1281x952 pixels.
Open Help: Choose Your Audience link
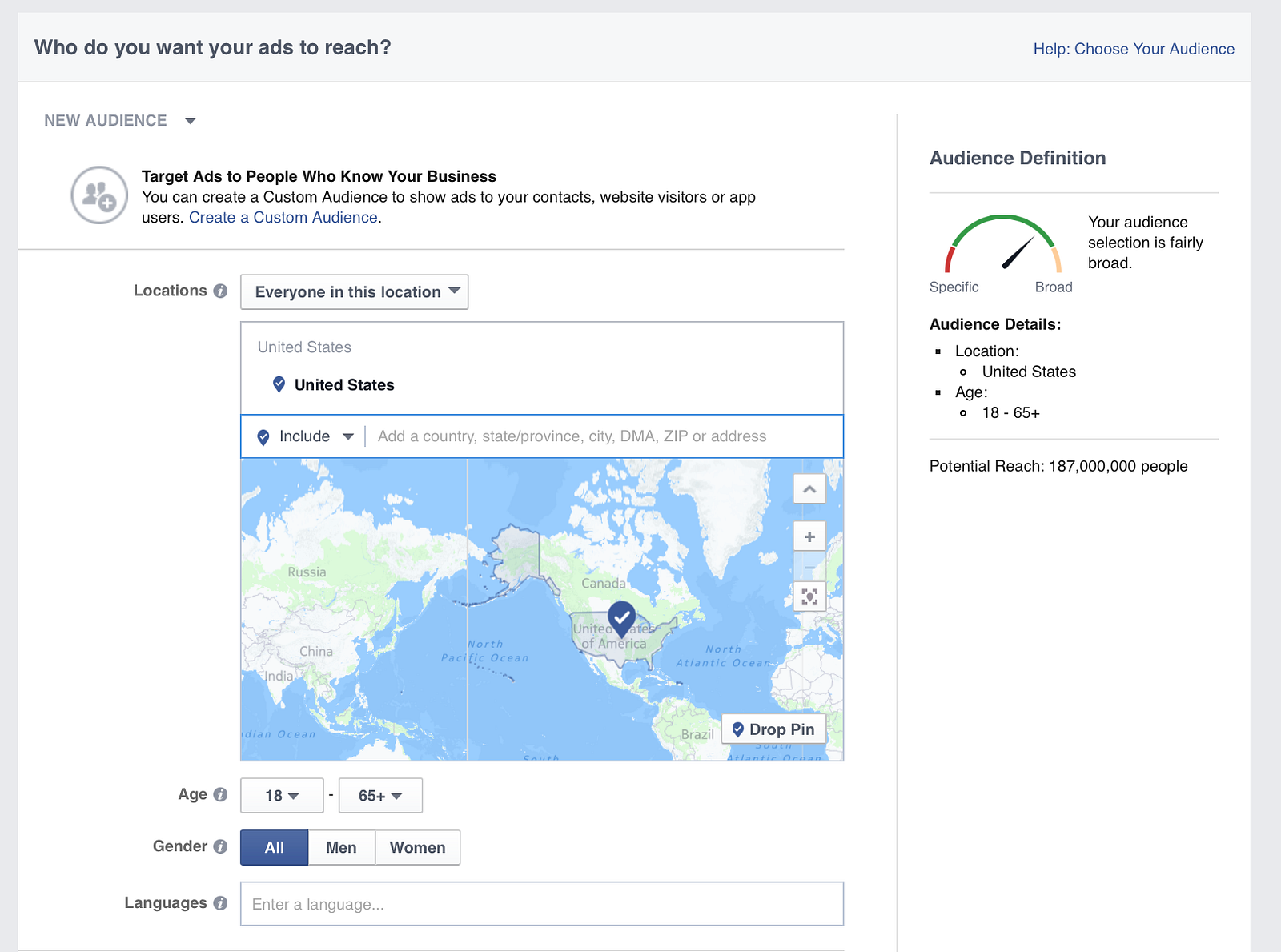coord(1134,49)
